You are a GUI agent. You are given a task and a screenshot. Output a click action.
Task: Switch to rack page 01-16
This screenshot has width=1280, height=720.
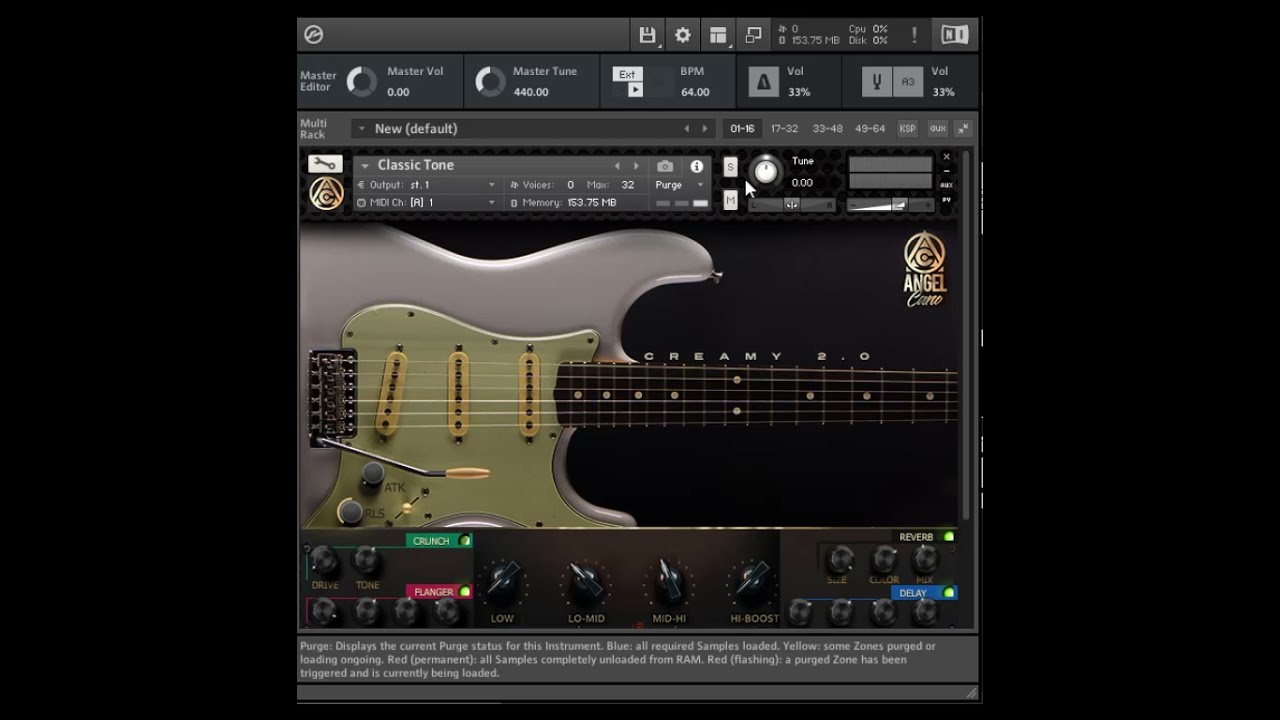742,129
